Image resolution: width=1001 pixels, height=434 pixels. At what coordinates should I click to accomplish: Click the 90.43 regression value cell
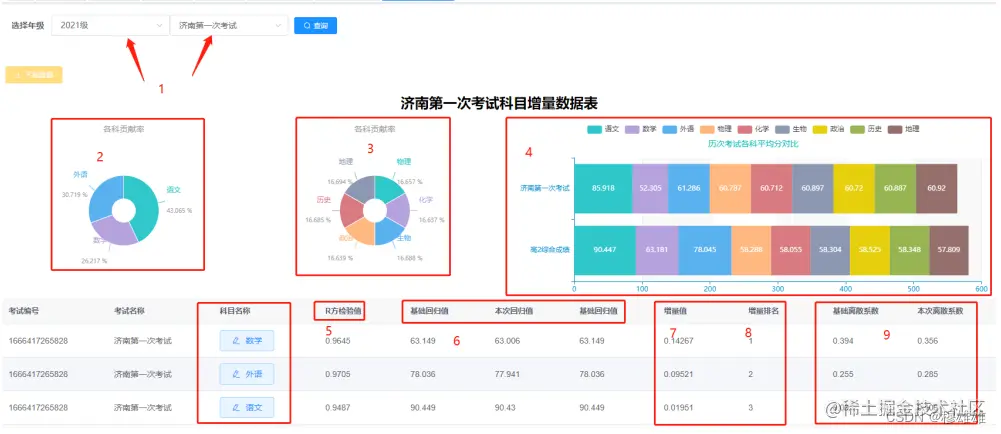[506, 407]
